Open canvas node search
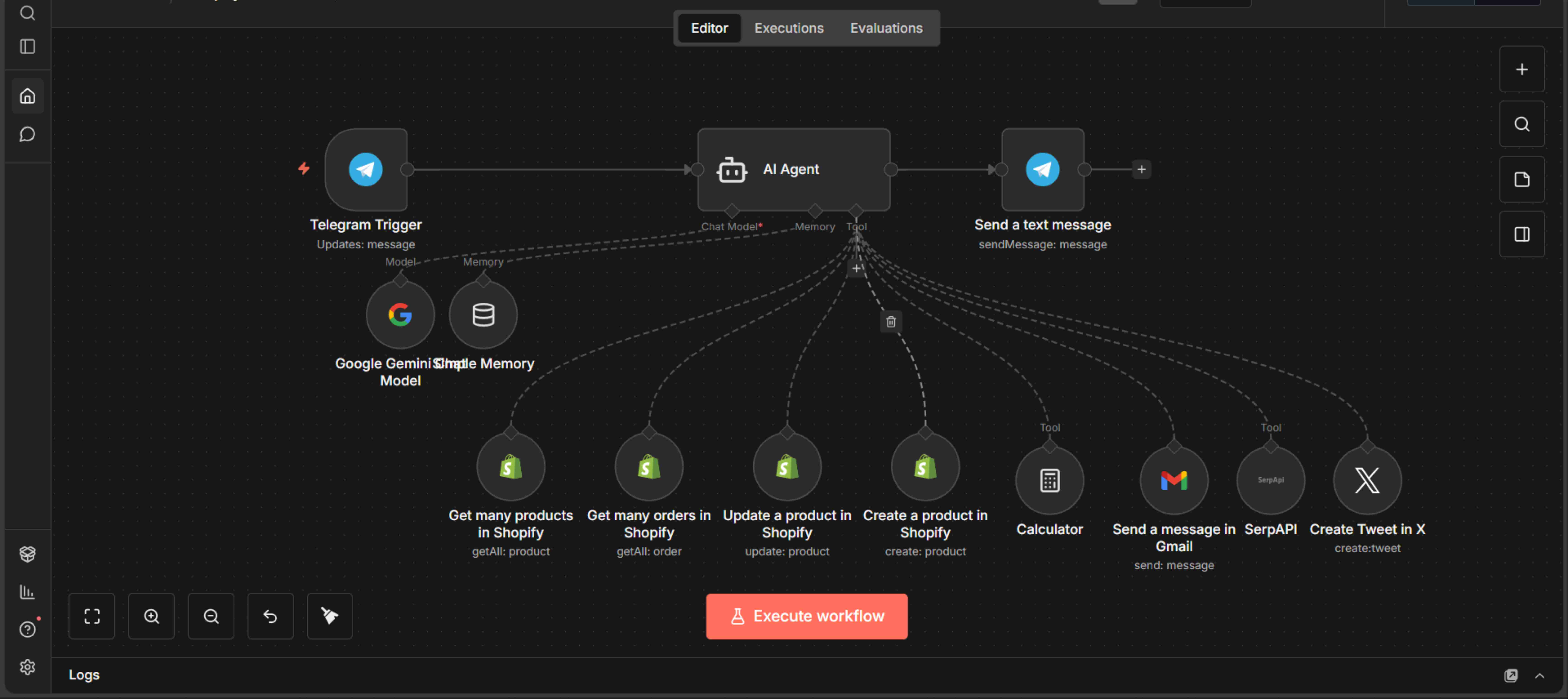Image resolution: width=1568 pixels, height=699 pixels. (x=1522, y=124)
